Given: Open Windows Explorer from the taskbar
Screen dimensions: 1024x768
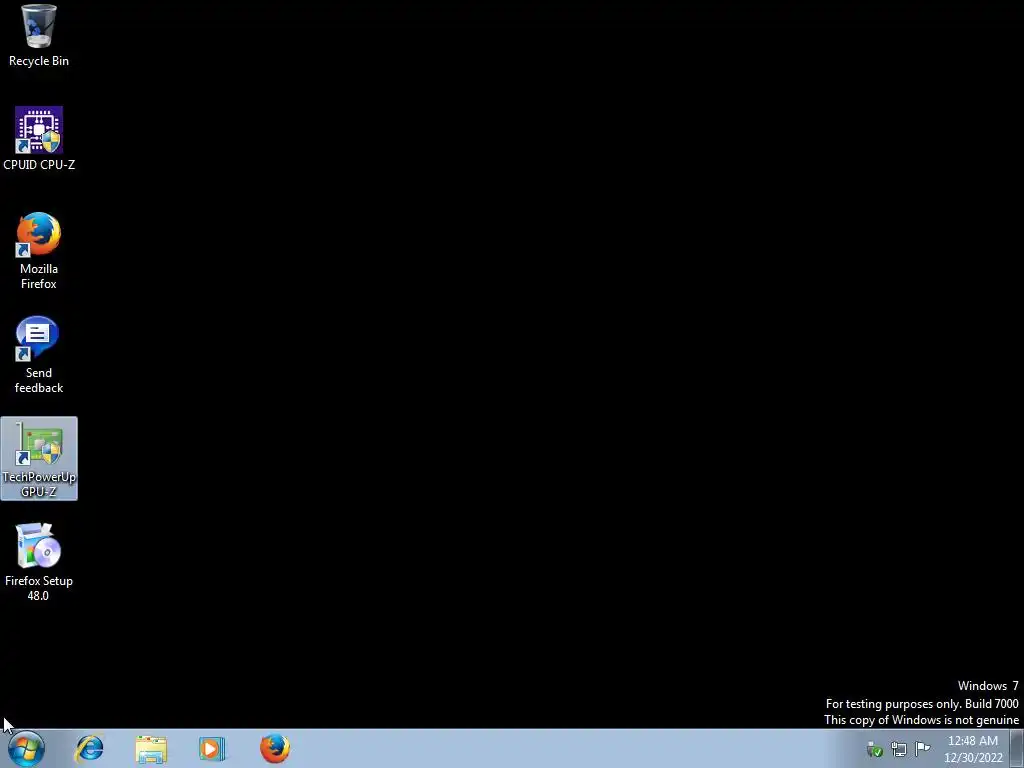Looking at the screenshot, I should click(151, 748).
